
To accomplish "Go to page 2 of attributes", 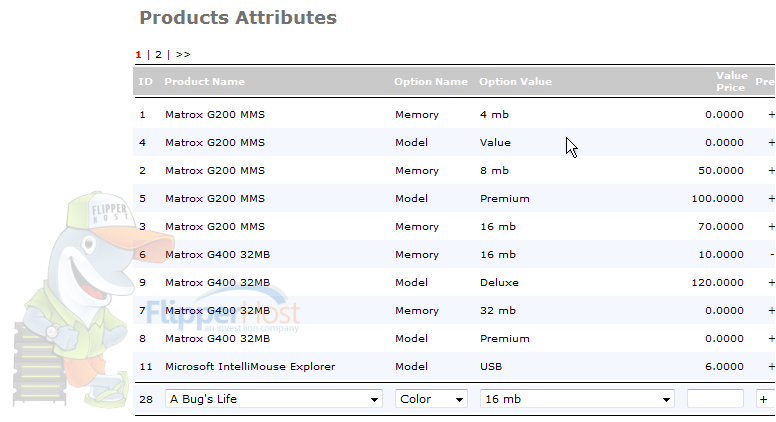I will [158, 54].
